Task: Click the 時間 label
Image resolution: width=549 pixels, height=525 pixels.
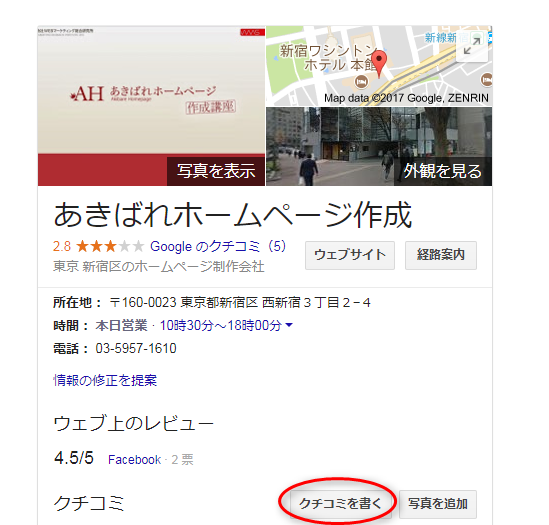Action: (71, 325)
